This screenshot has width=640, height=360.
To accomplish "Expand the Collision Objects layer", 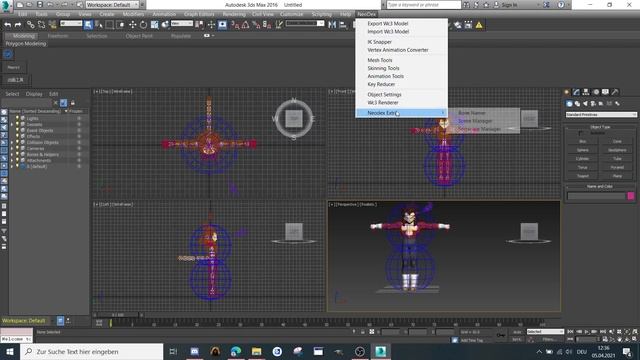I will tap(12, 142).
